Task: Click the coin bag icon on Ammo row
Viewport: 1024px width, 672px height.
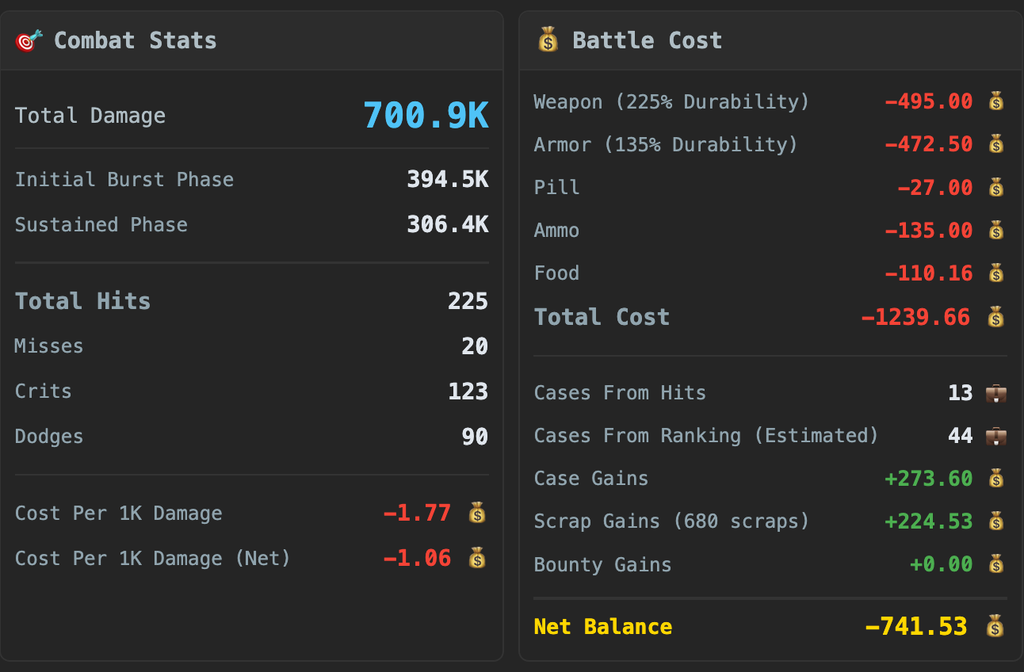Action: (x=996, y=230)
